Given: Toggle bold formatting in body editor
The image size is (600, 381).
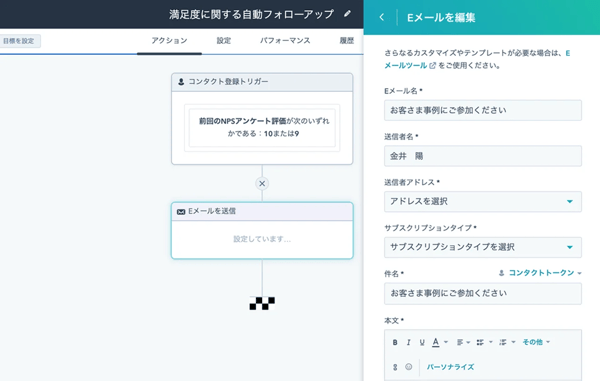Looking at the screenshot, I should 395,342.
